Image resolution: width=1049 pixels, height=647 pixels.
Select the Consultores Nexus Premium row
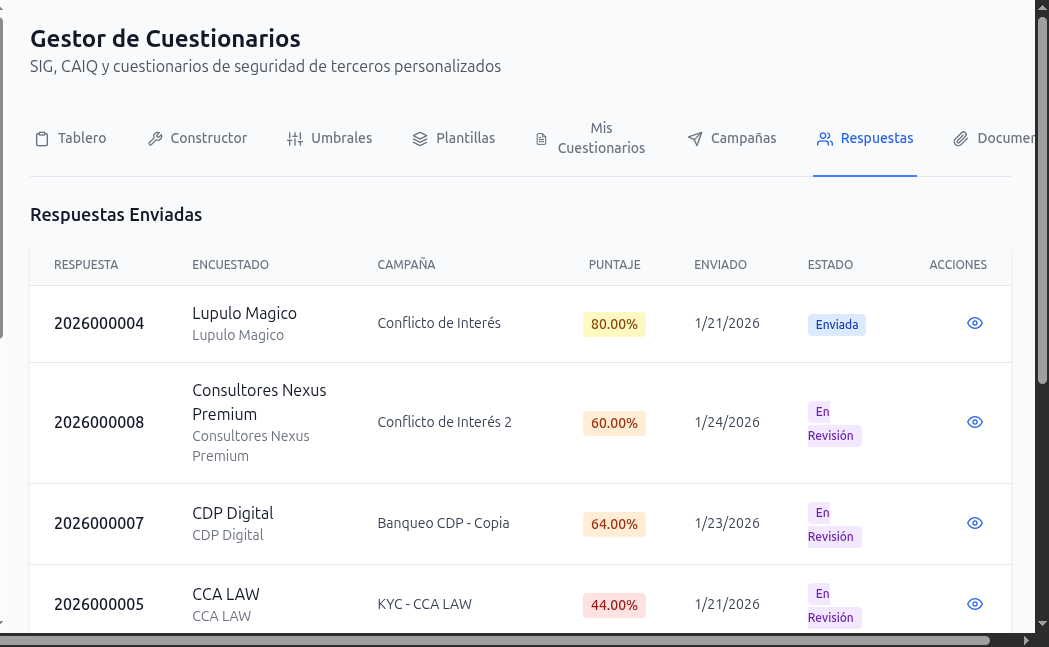click(400, 422)
